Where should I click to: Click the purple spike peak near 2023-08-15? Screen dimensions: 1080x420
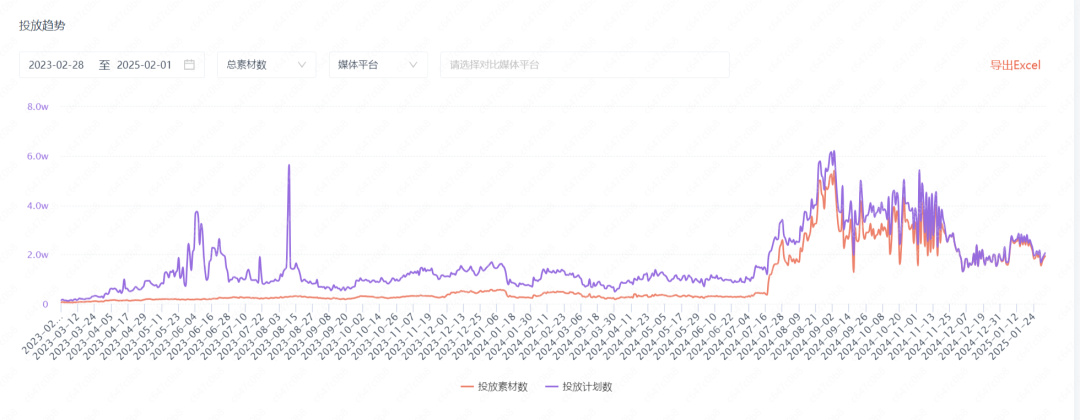pos(289,165)
